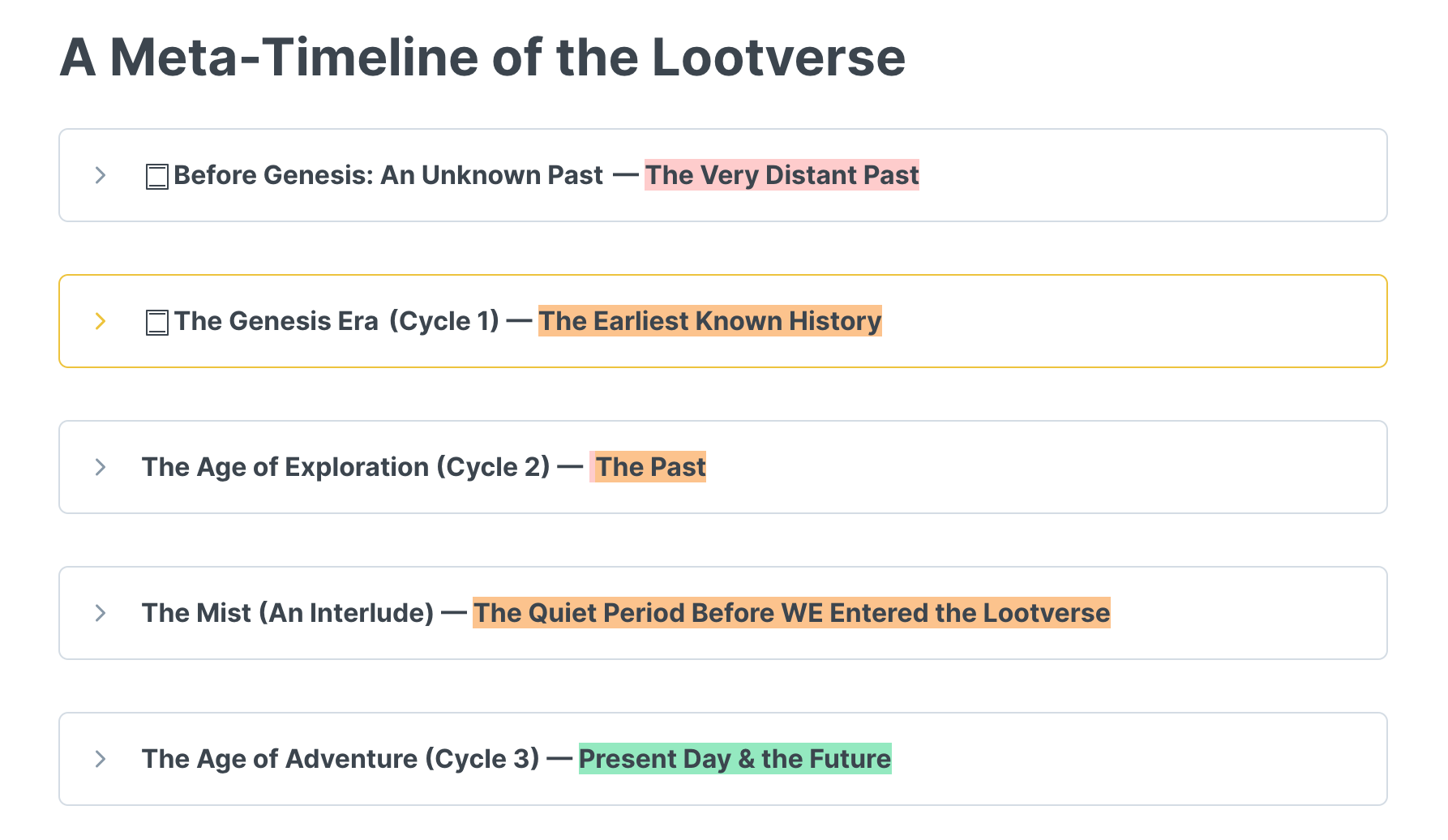Click the orange 'The Earliest Known History' highlight

709,321
